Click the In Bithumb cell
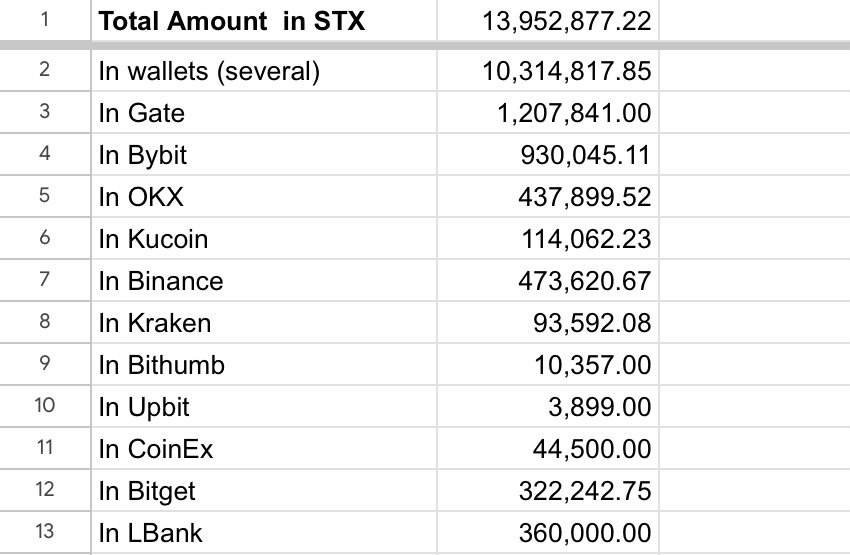The image size is (850, 555). tap(161, 365)
